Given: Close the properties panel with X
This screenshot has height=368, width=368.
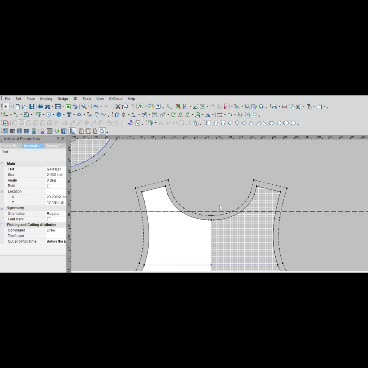Looking at the screenshot, I should click(63, 138).
